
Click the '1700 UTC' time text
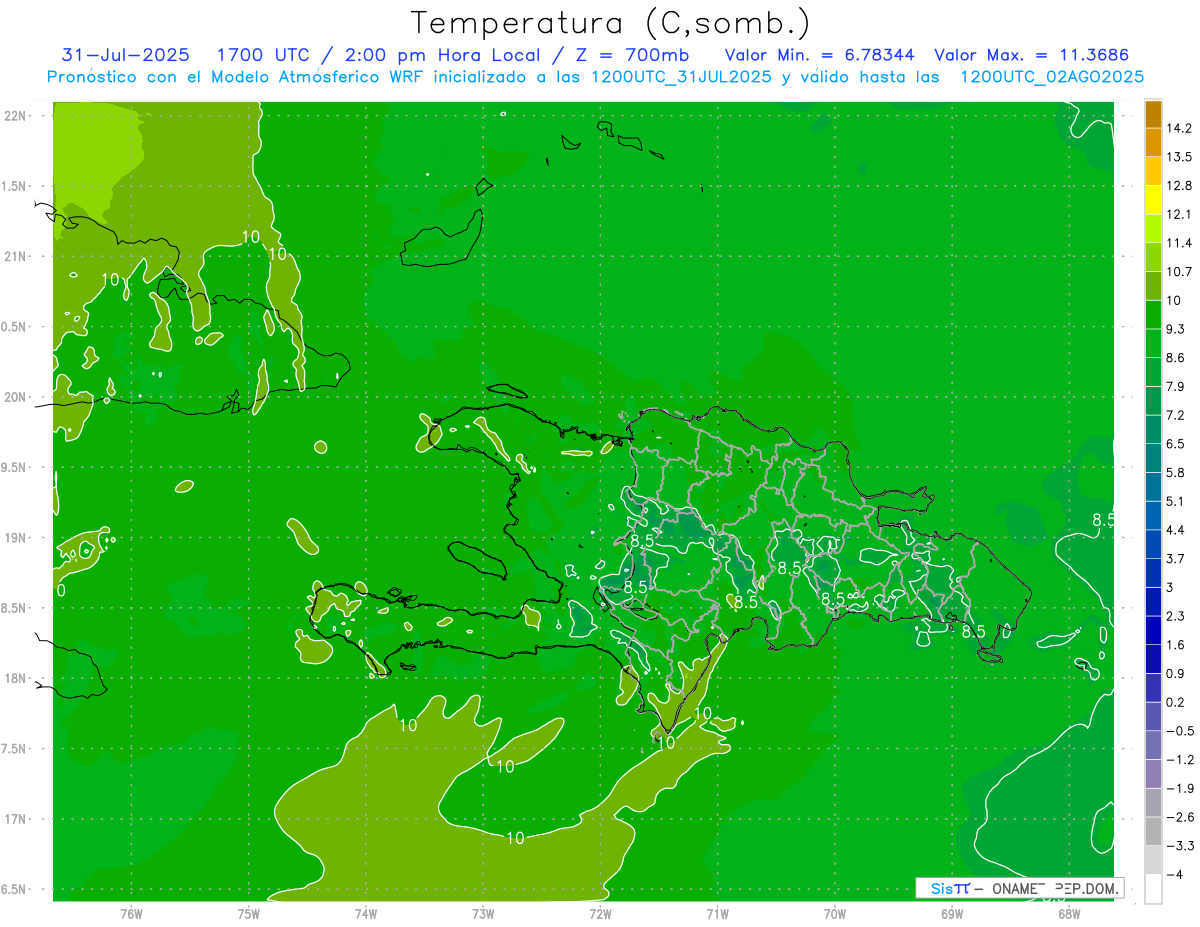pos(262,55)
